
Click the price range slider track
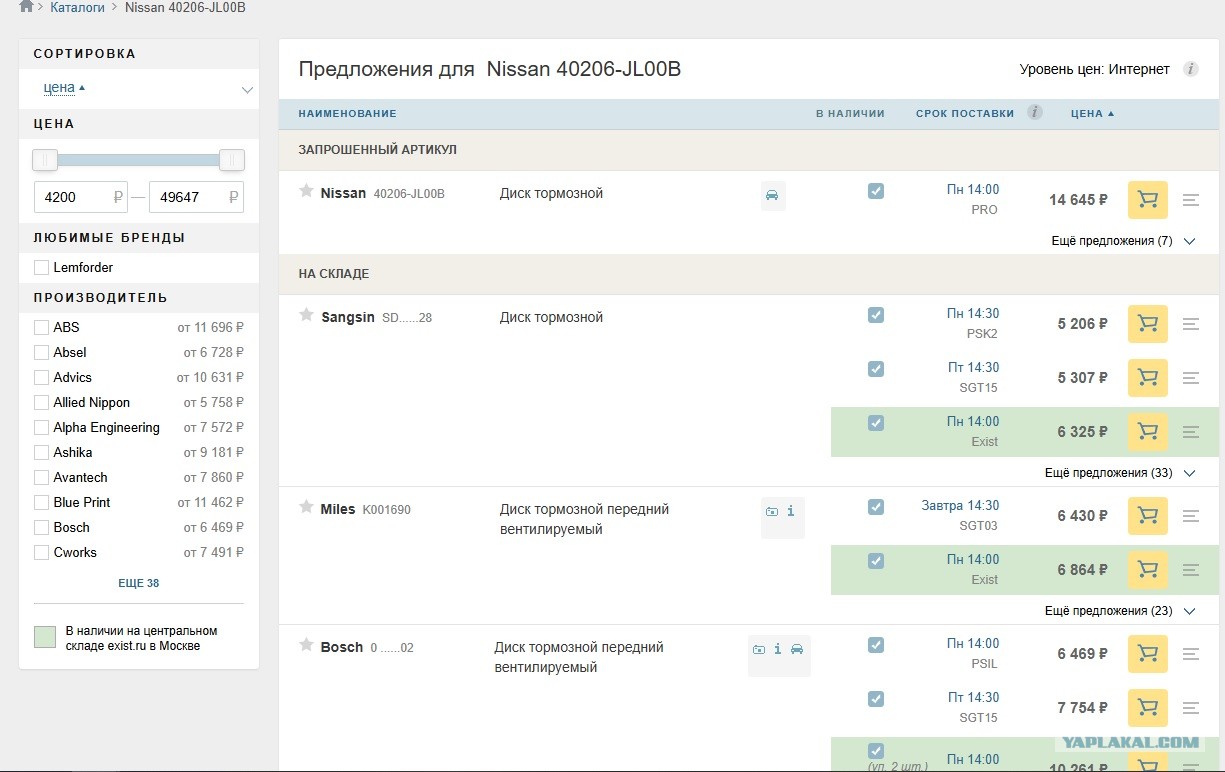139,160
